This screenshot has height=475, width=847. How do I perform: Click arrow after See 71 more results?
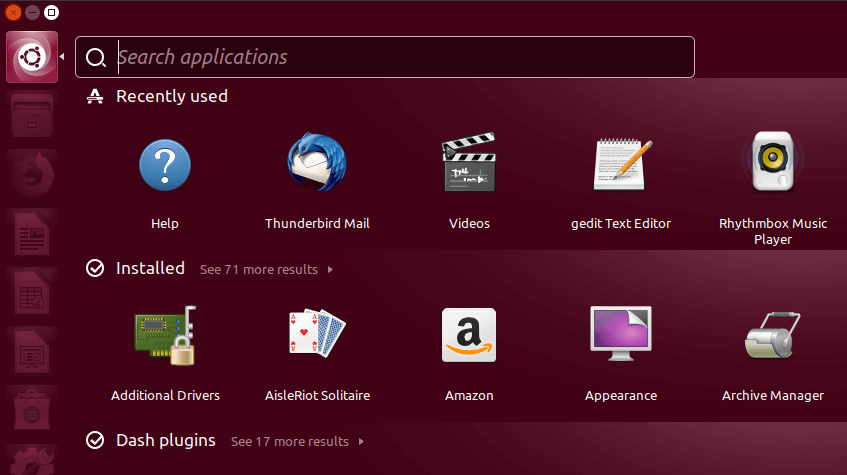330,269
